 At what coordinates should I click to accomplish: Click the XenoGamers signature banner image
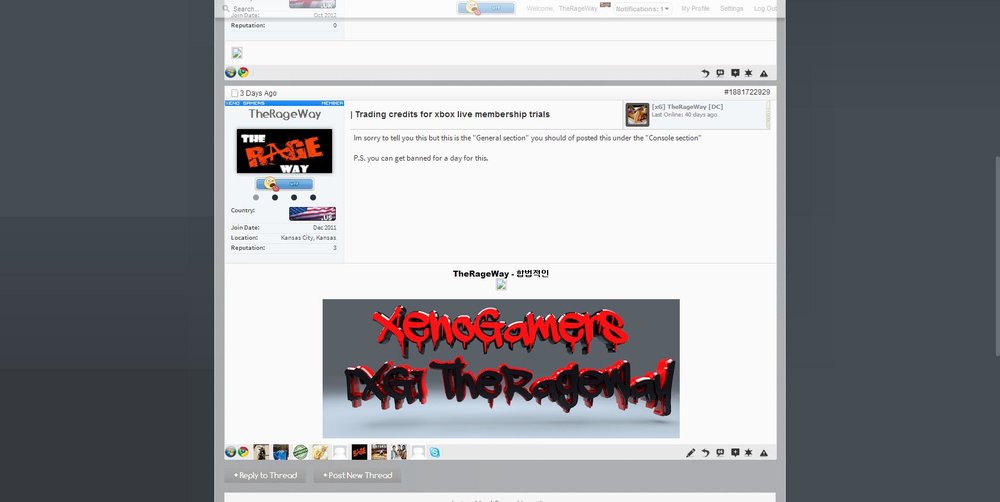pos(501,369)
